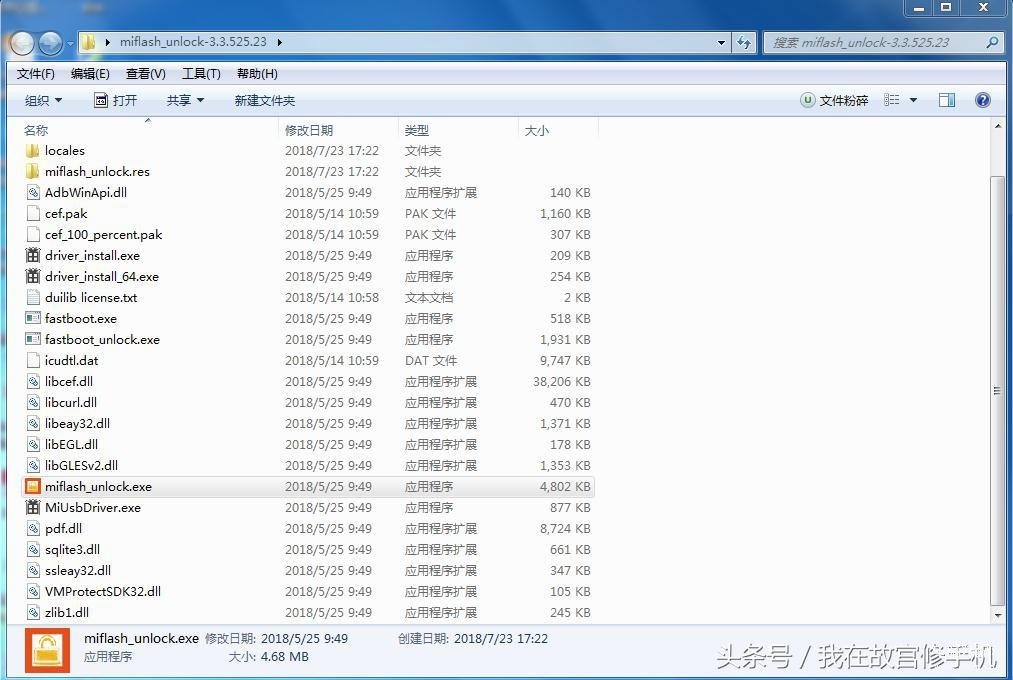Click the Back navigation arrow button
Image resolution: width=1013 pixels, height=680 pixels.
(x=22, y=43)
